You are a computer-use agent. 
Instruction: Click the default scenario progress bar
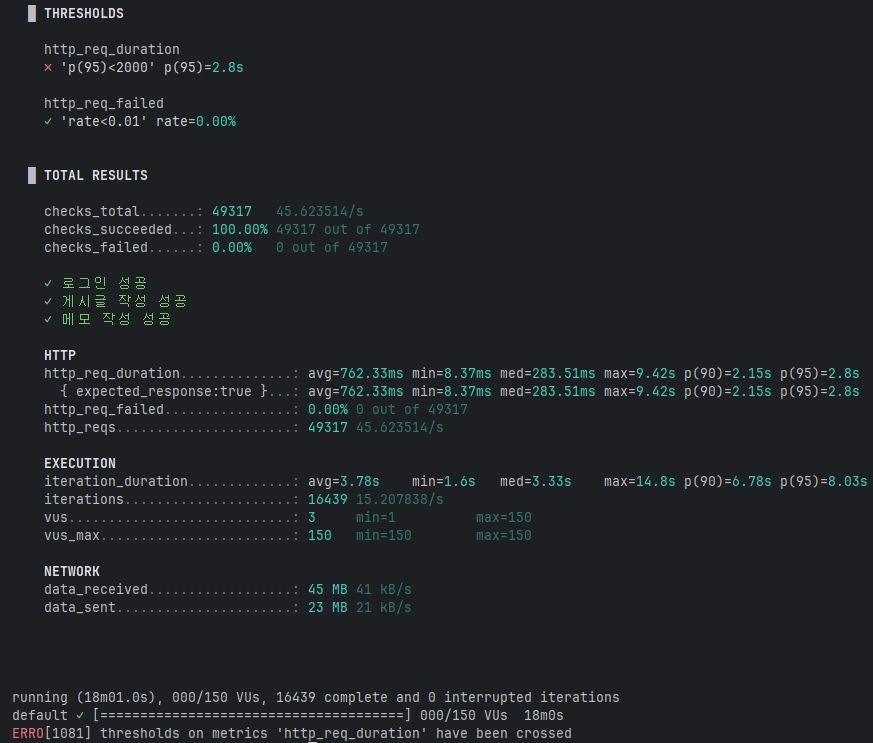(x=252, y=715)
